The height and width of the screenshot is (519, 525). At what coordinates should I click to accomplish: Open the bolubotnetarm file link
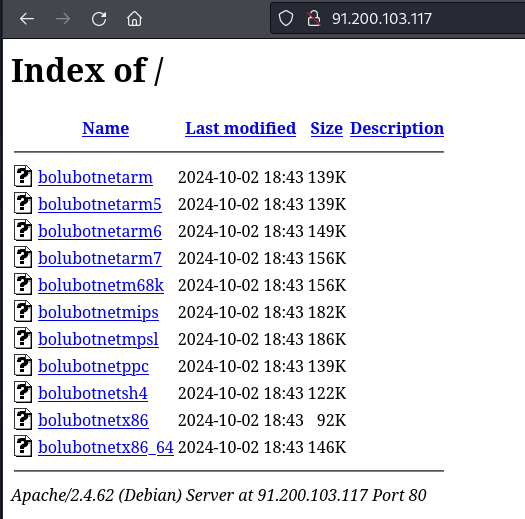[95, 177]
